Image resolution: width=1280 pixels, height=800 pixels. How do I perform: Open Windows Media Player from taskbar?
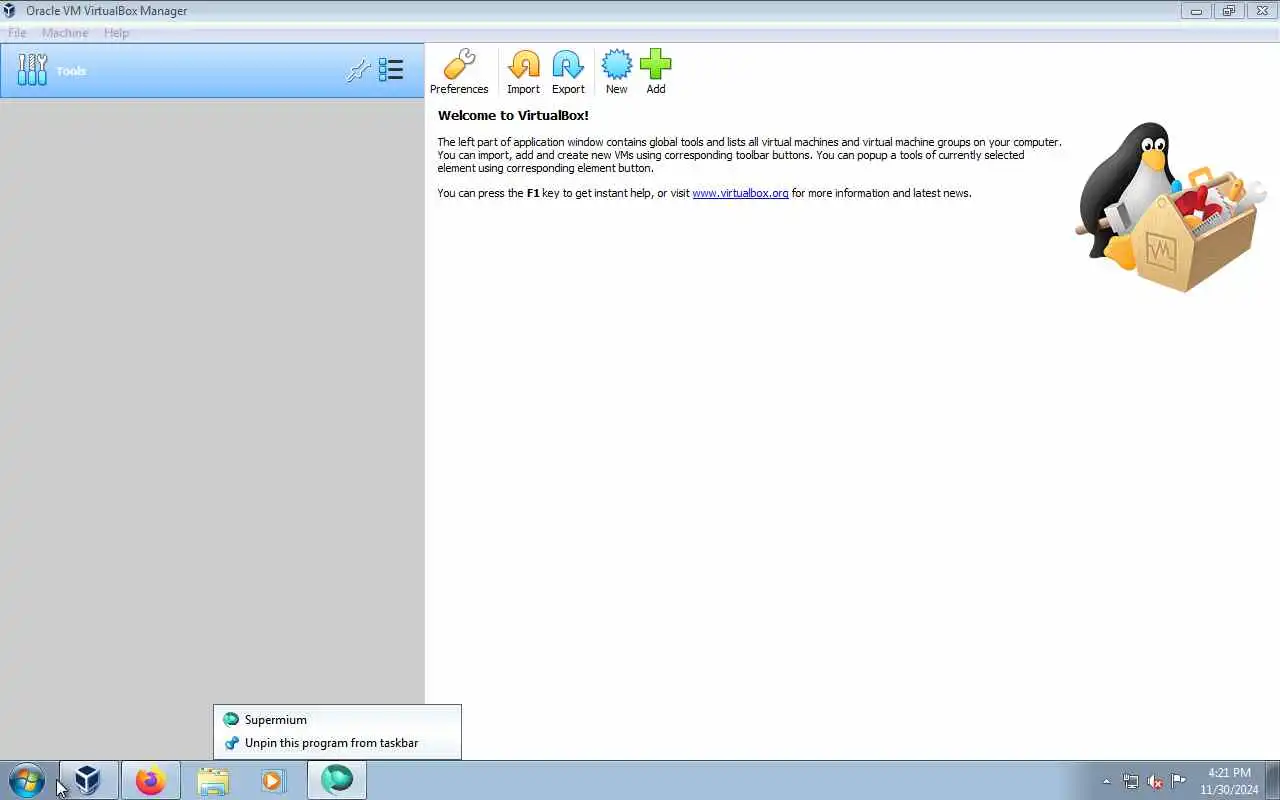point(275,780)
